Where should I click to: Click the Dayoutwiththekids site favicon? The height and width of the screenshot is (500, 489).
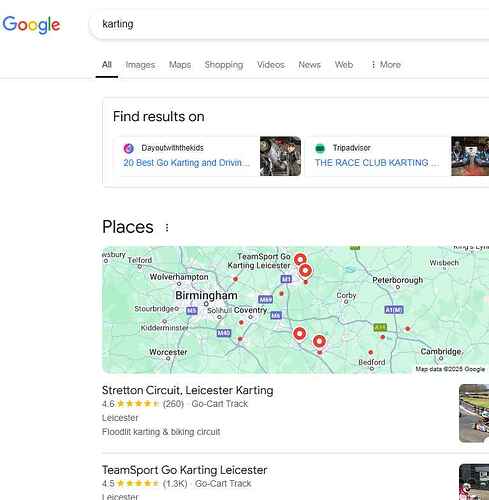129,148
